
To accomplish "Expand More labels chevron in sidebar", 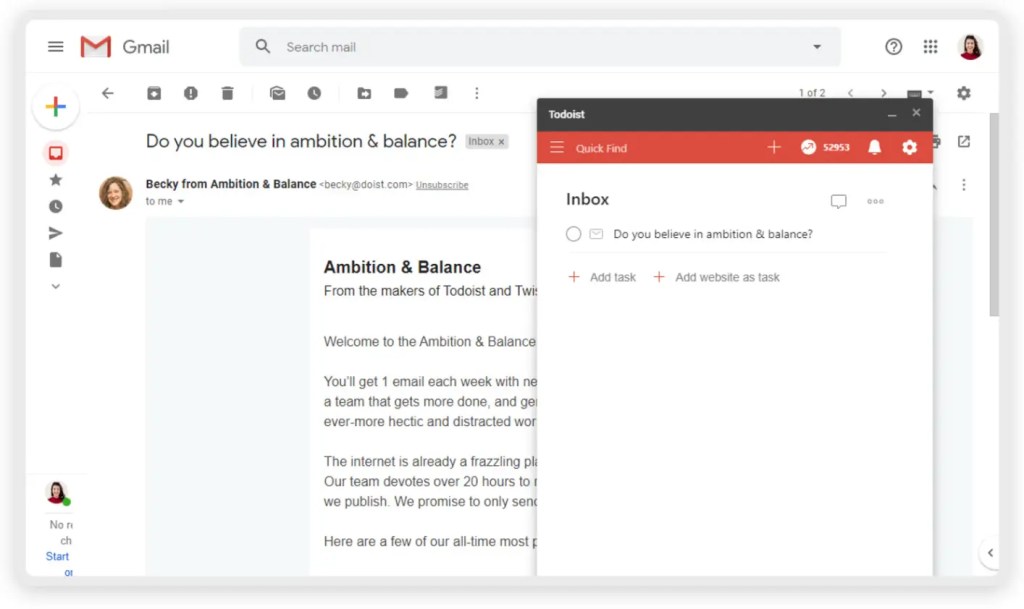I will [x=56, y=286].
